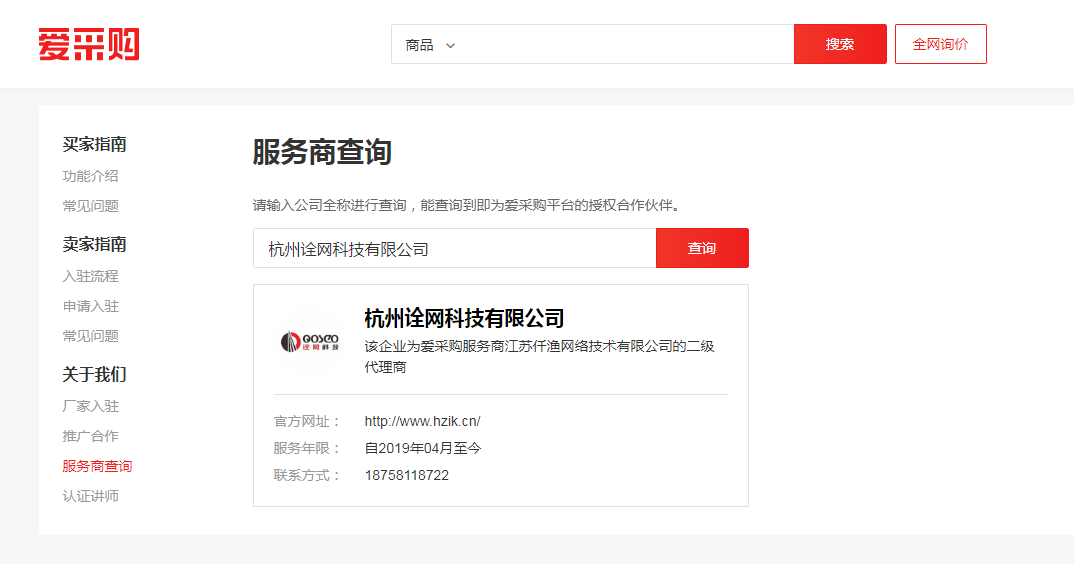Open 入驻流程 in sidebar
Image resolution: width=1074 pixels, height=564 pixels.
(x=90, y=276)
